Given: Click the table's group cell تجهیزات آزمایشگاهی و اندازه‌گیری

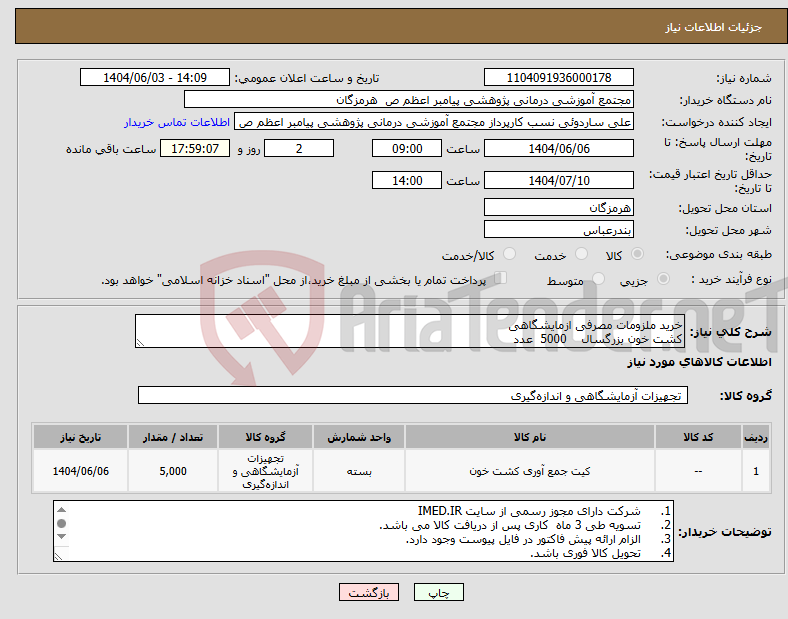Looking at the screenshot, I should (x=265, y=471).
